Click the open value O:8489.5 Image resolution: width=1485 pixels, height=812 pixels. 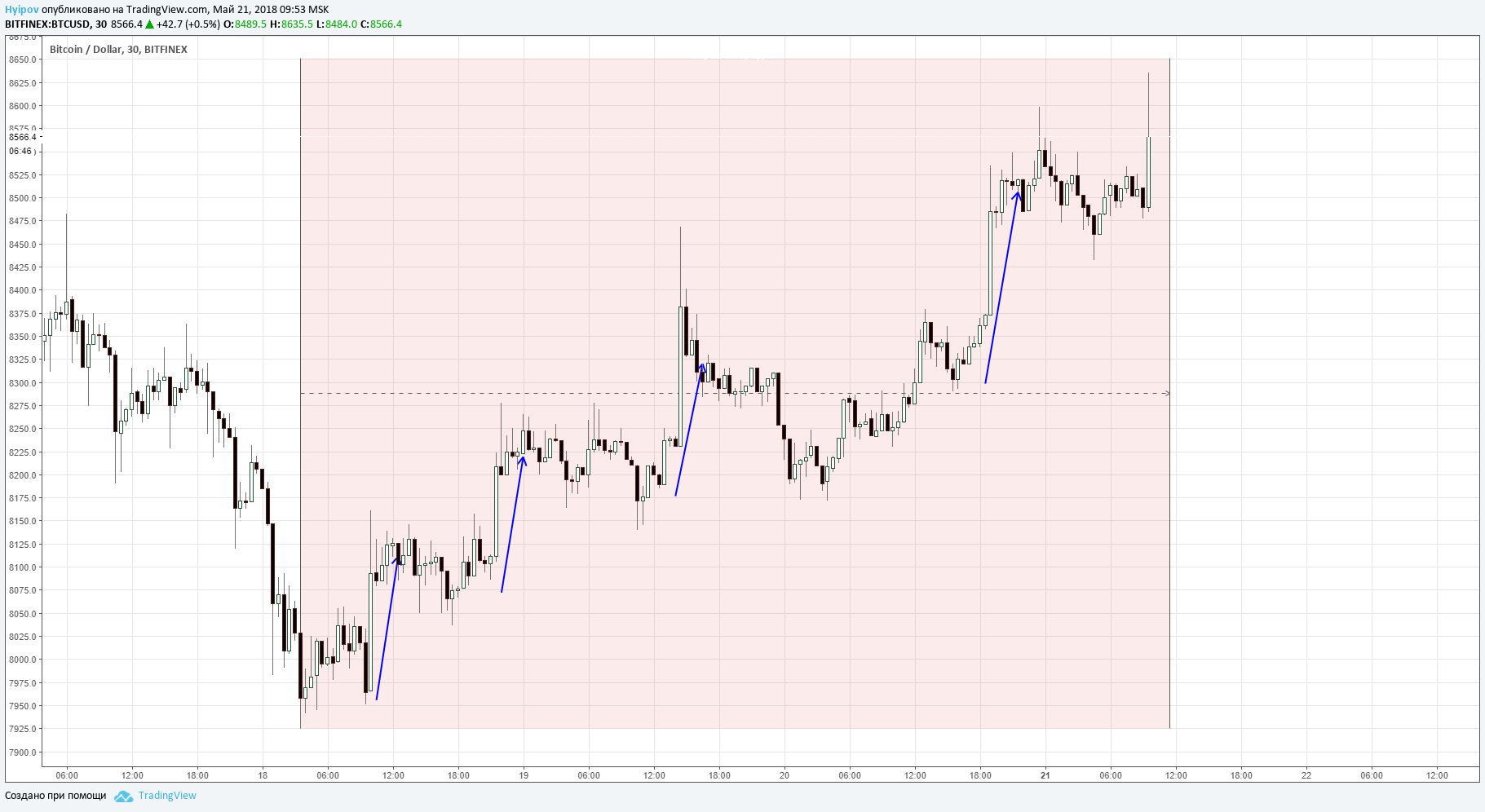coord(245,24)
